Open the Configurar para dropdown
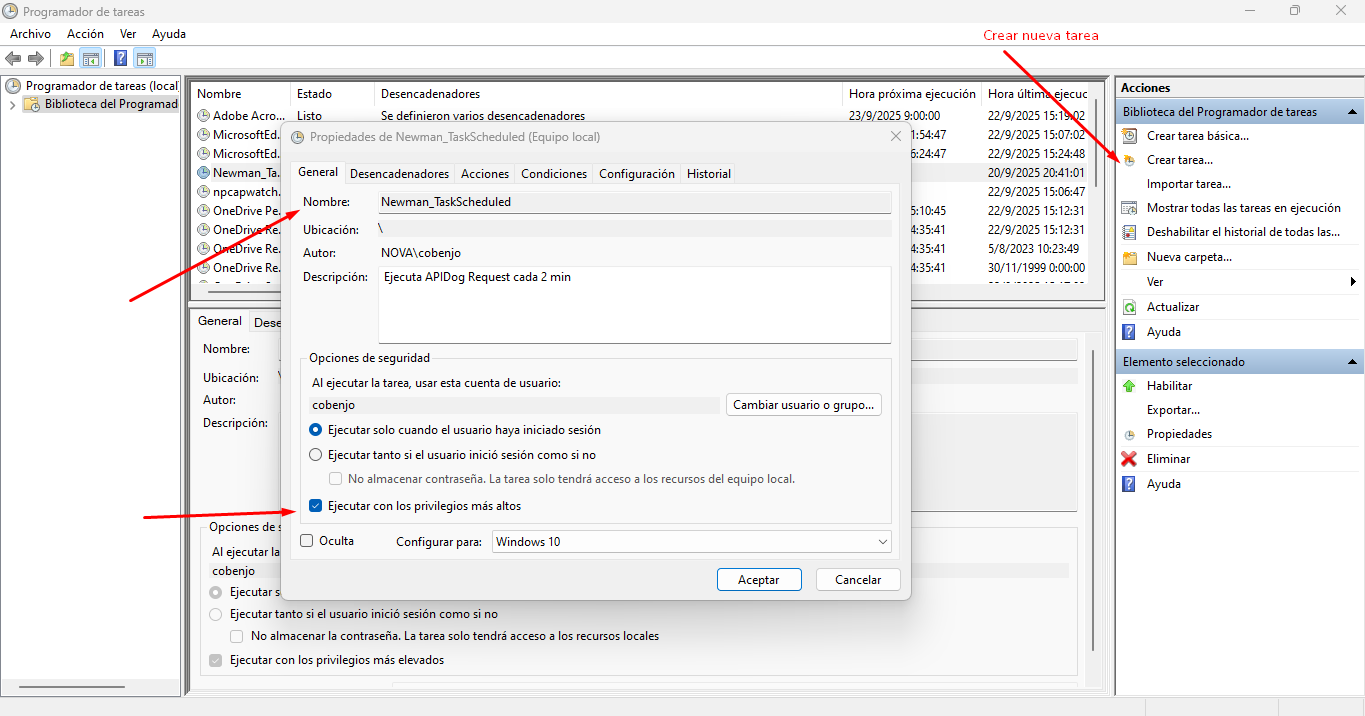 691,542
